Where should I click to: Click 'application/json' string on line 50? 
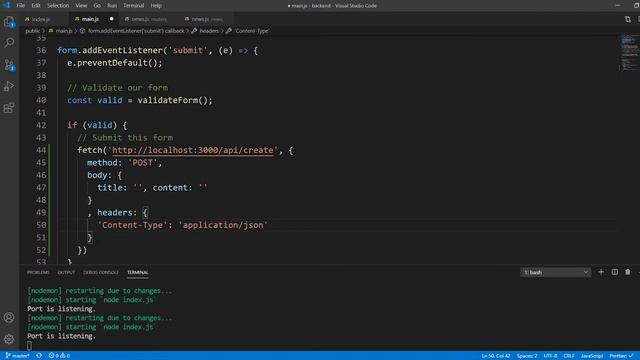pyautogui.click(x=223, y=225)
